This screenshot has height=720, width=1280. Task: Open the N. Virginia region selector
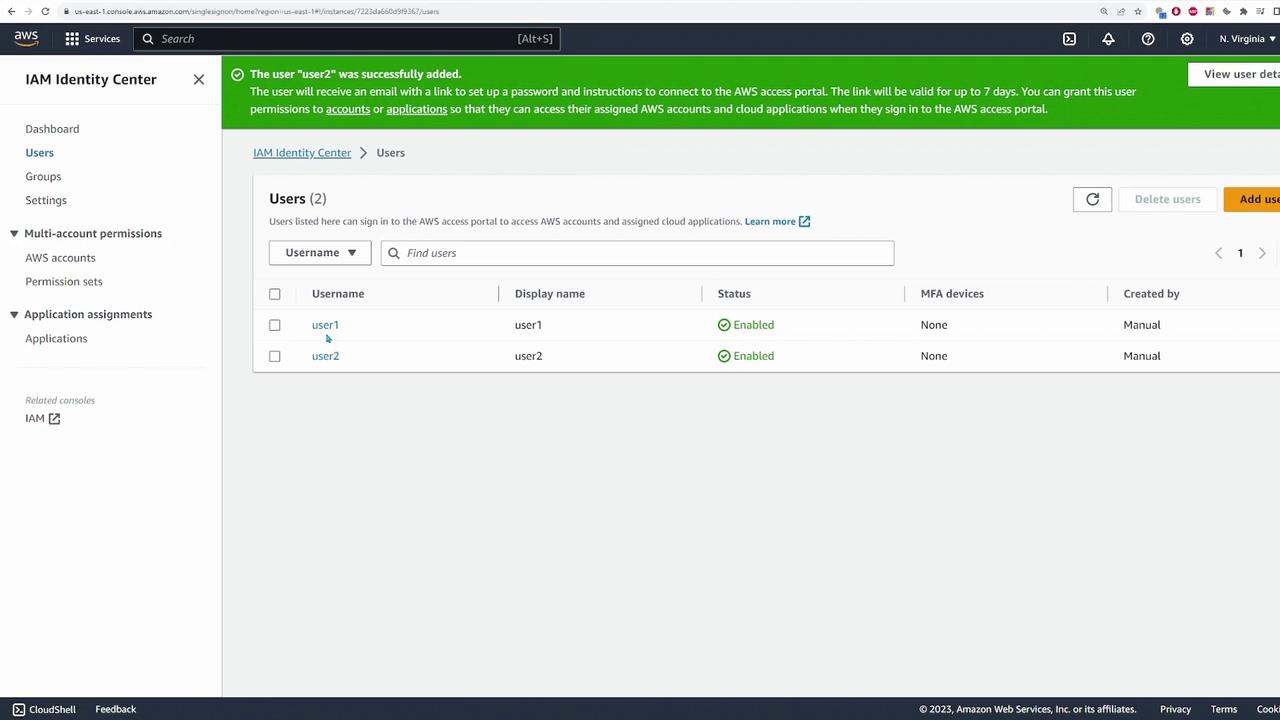tap(1247, 39)
